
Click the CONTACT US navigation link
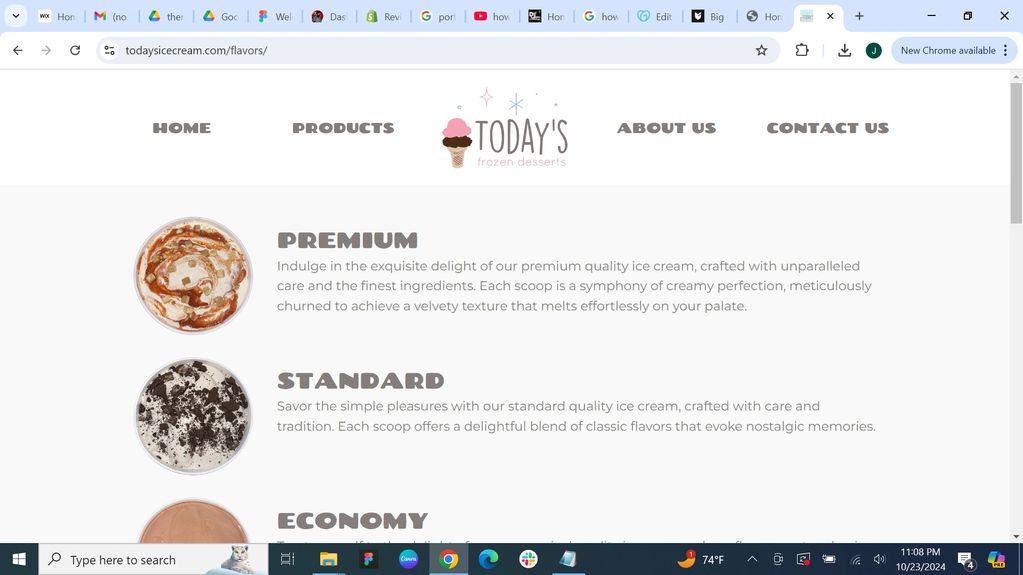(827, 128)
